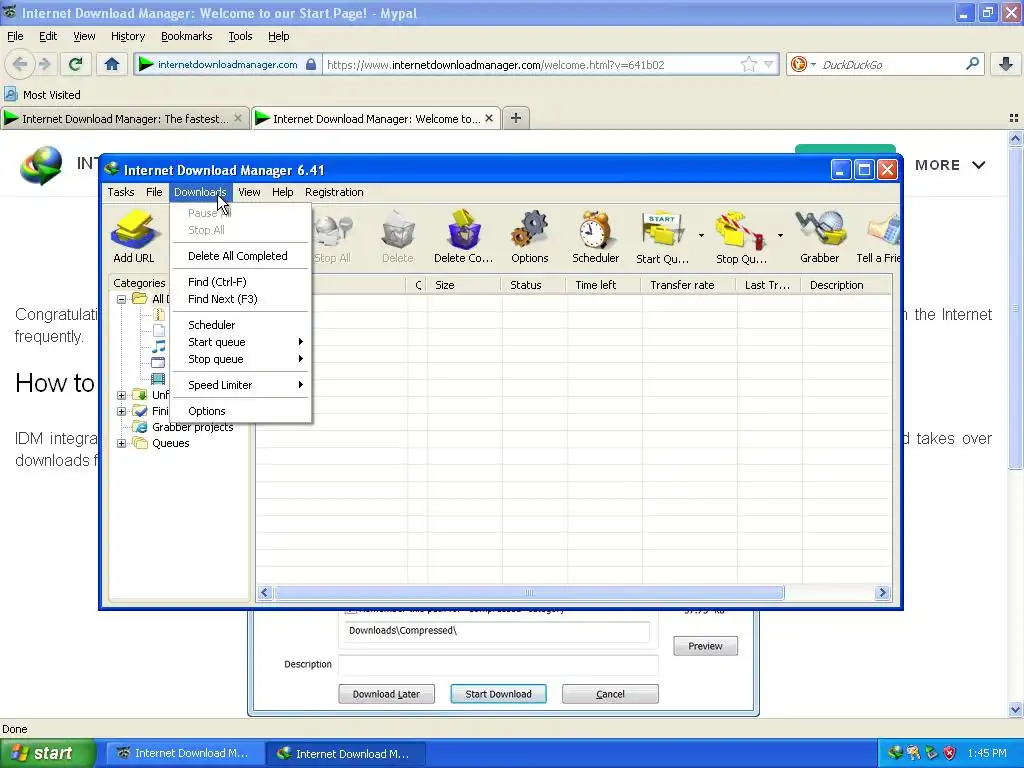Click the Preview button
Viewport: 1024px width, 768px height.
(705, 646)
